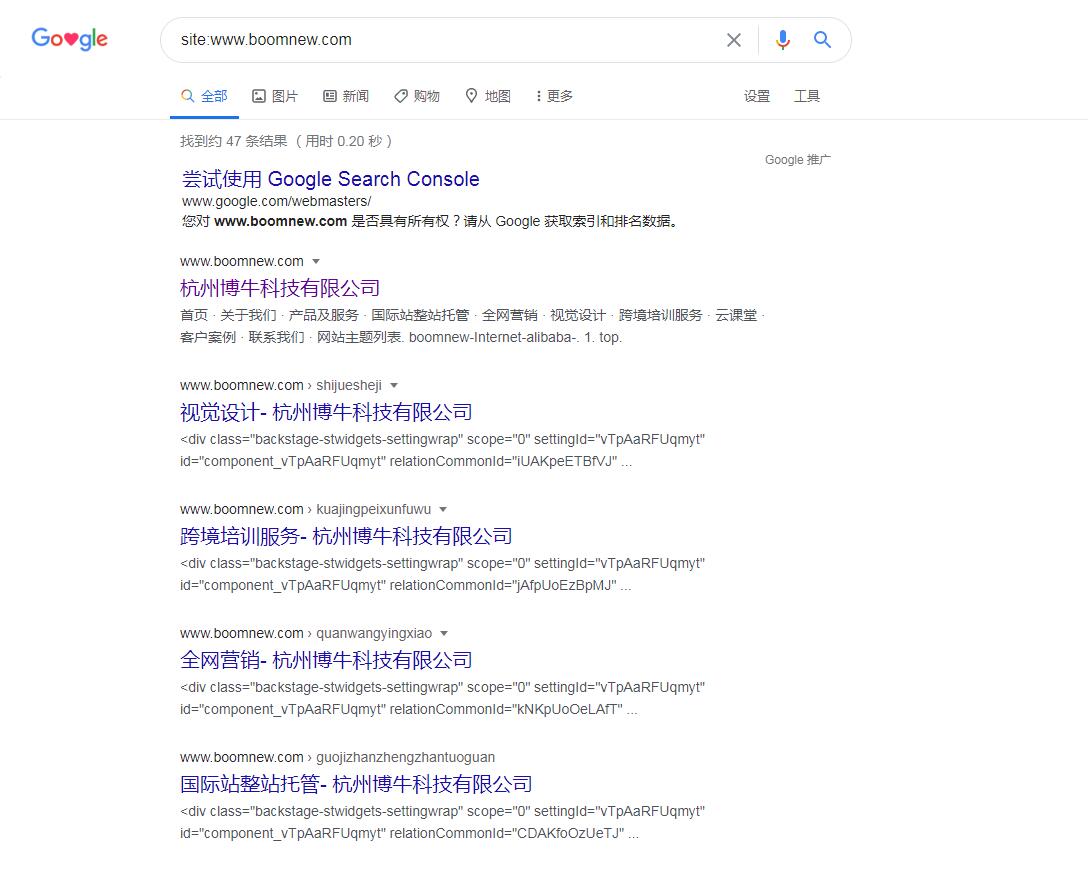1088x874 pixels.
Task: Open the 购物 (Shopping) tab
Action: [417, 96]
